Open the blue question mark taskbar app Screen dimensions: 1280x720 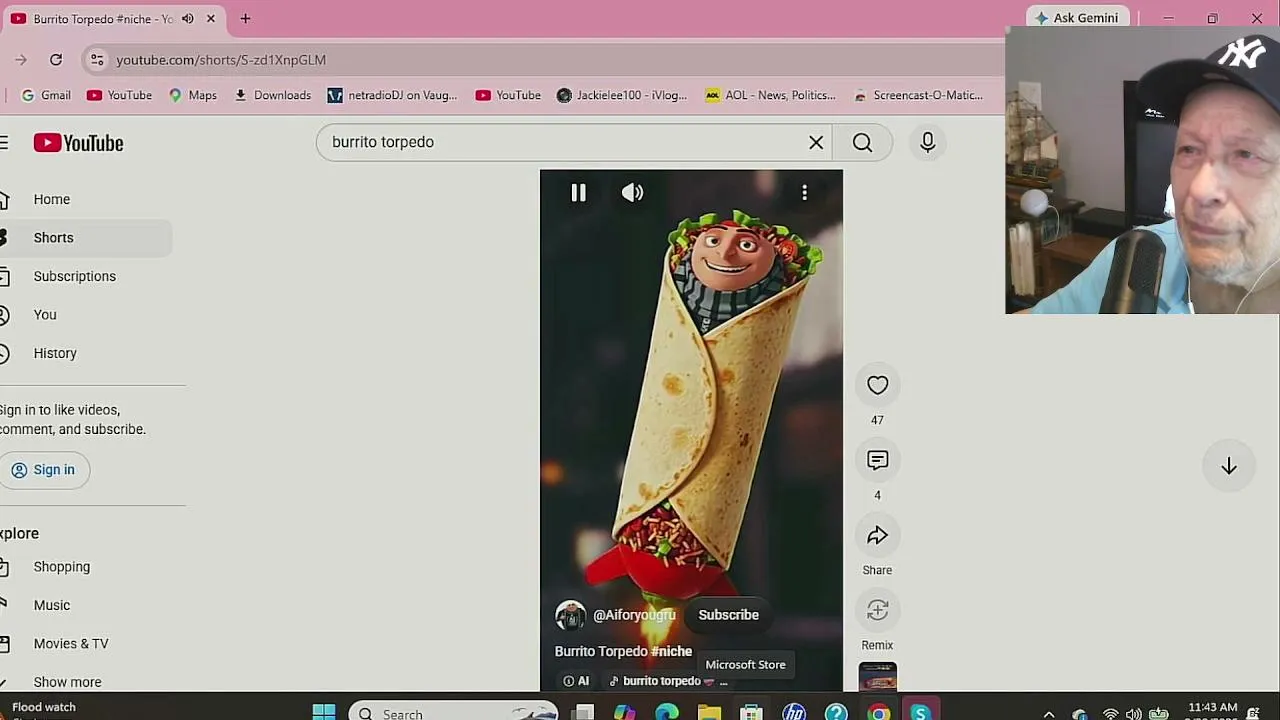[x=836, y=713]
